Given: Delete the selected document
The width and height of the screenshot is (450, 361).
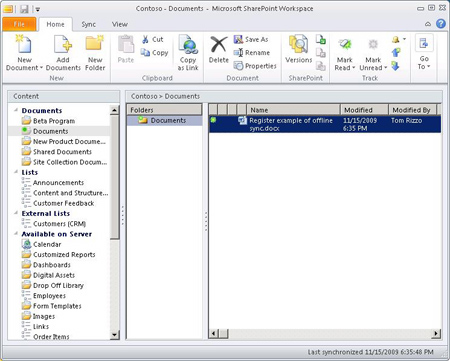Looking at the screenshot, I should tap(219, 50).
